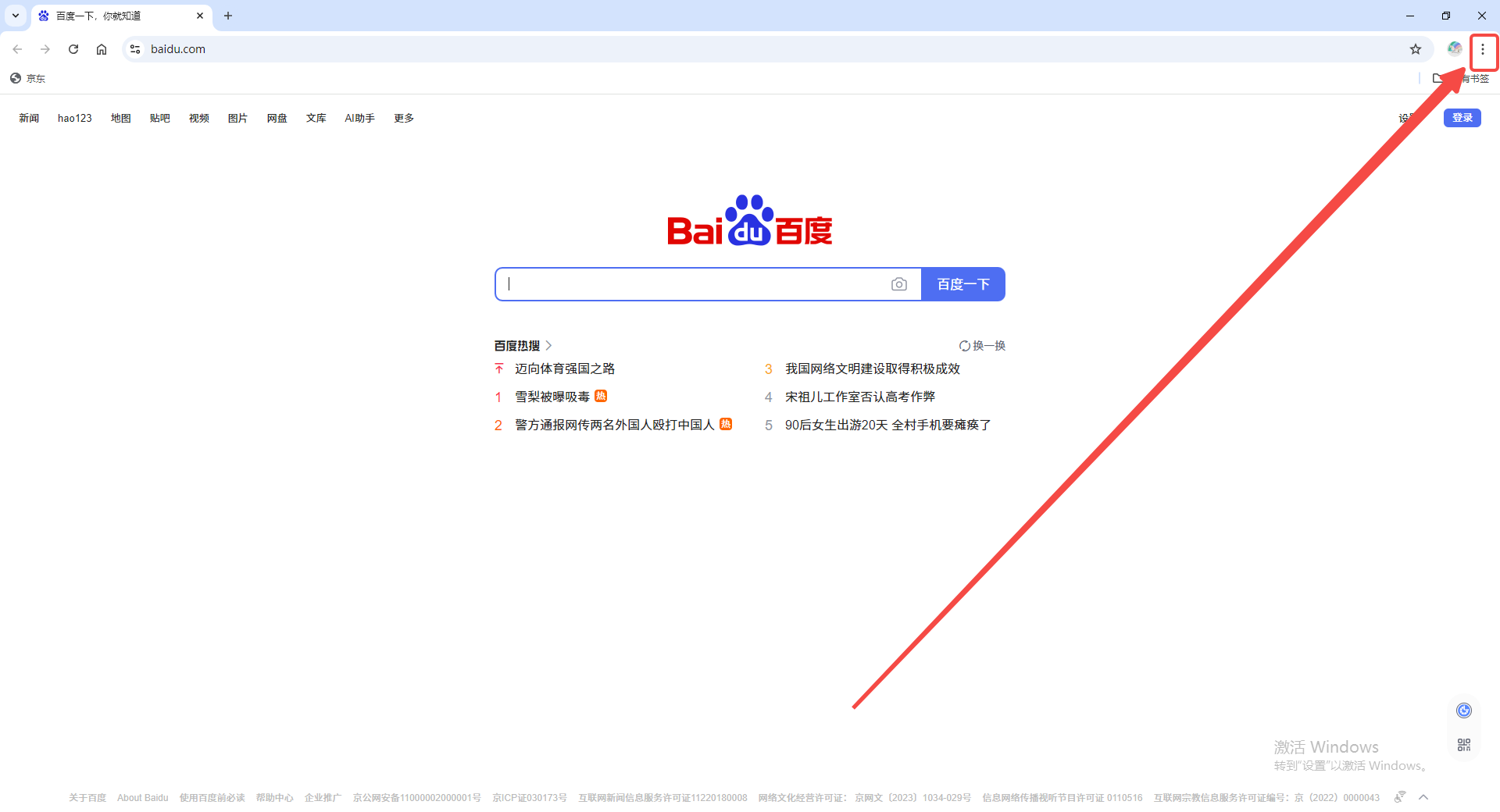Open 京ICP证030173号 footer link
Viewport: 1500px width, 812px height.
[x=530, y=798]
